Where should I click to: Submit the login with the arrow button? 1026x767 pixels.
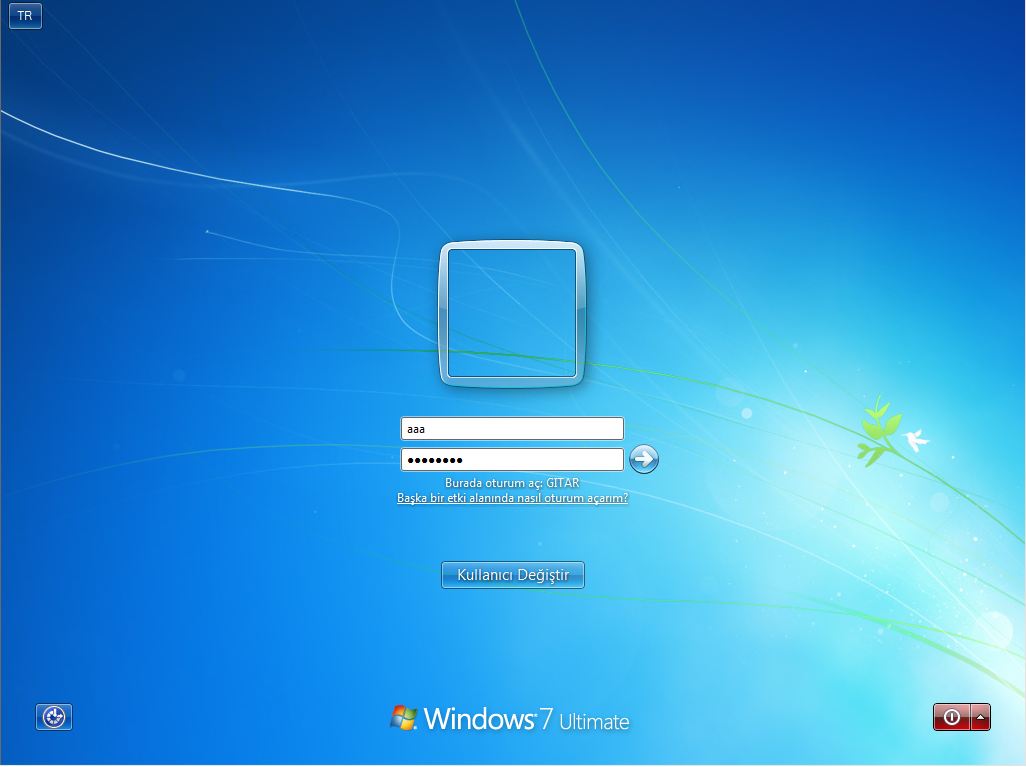(x=644, y=459)
